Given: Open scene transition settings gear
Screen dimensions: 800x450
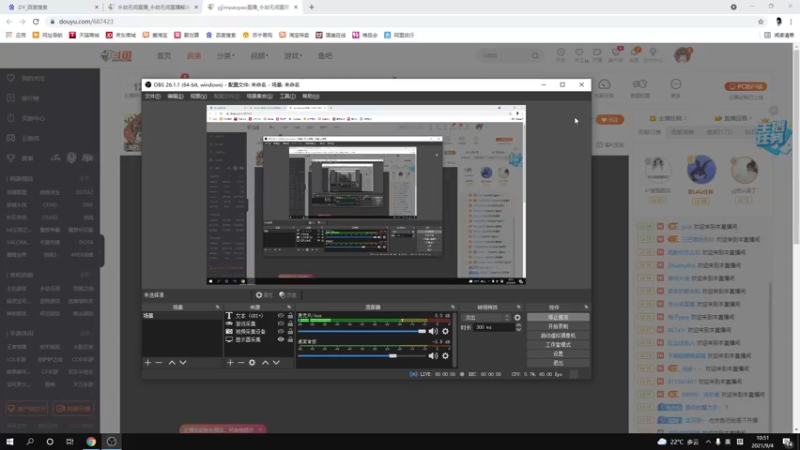Looking at the screenshot, I should point(517,317).
